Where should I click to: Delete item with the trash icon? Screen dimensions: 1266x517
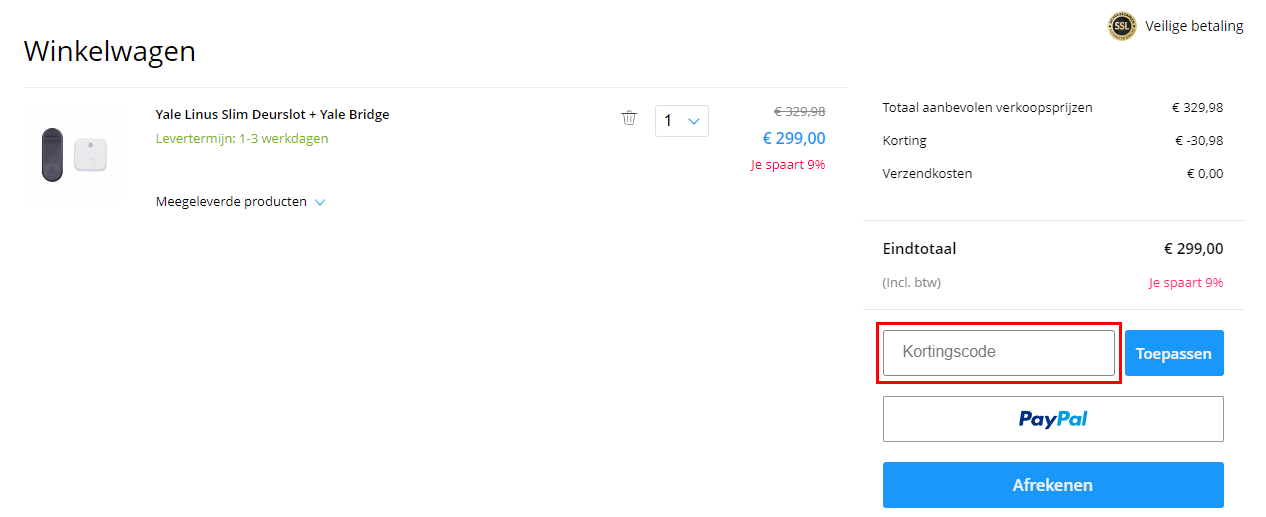point(629,118)
